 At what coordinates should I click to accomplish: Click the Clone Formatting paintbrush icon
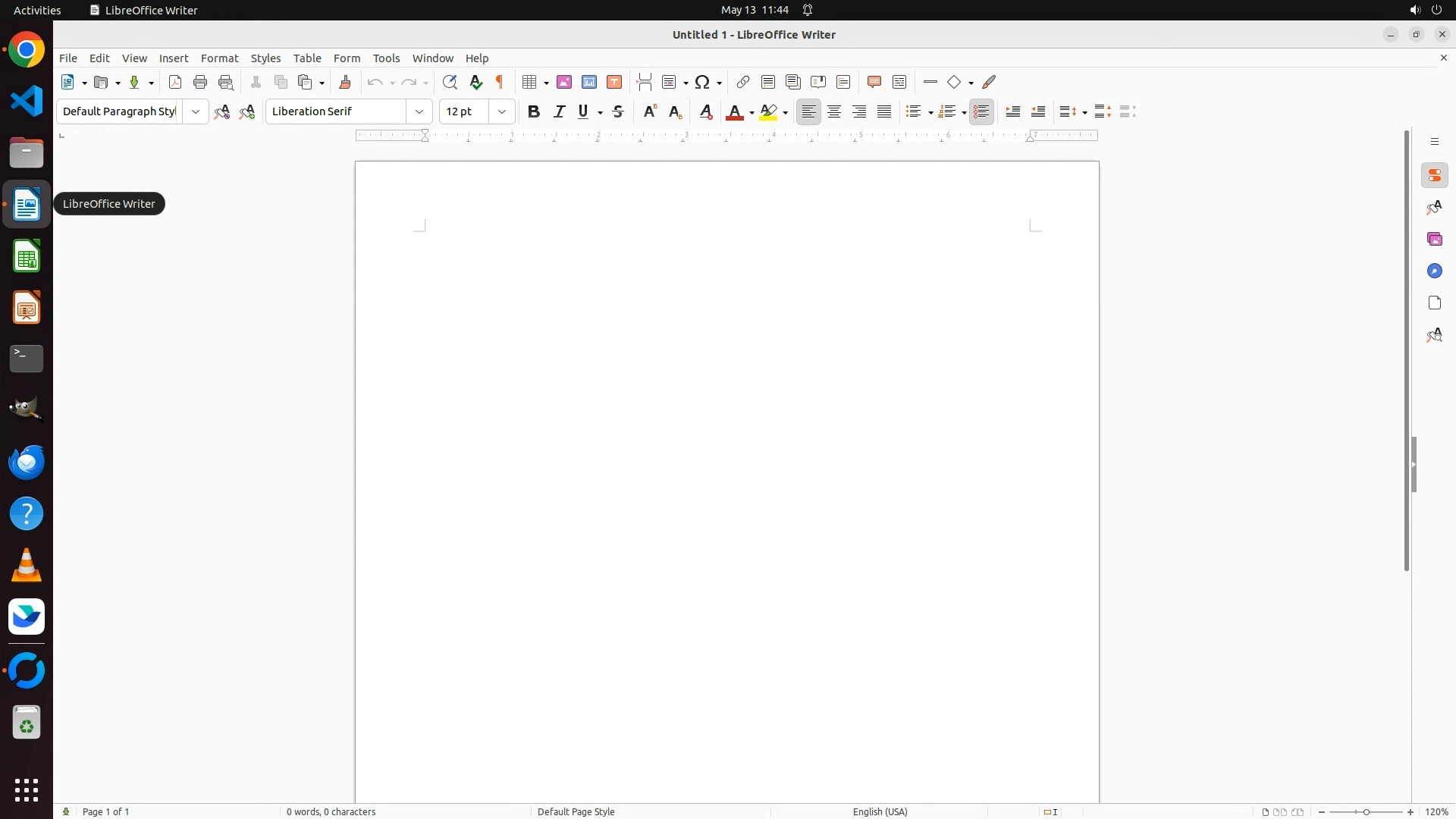point(345,82)
